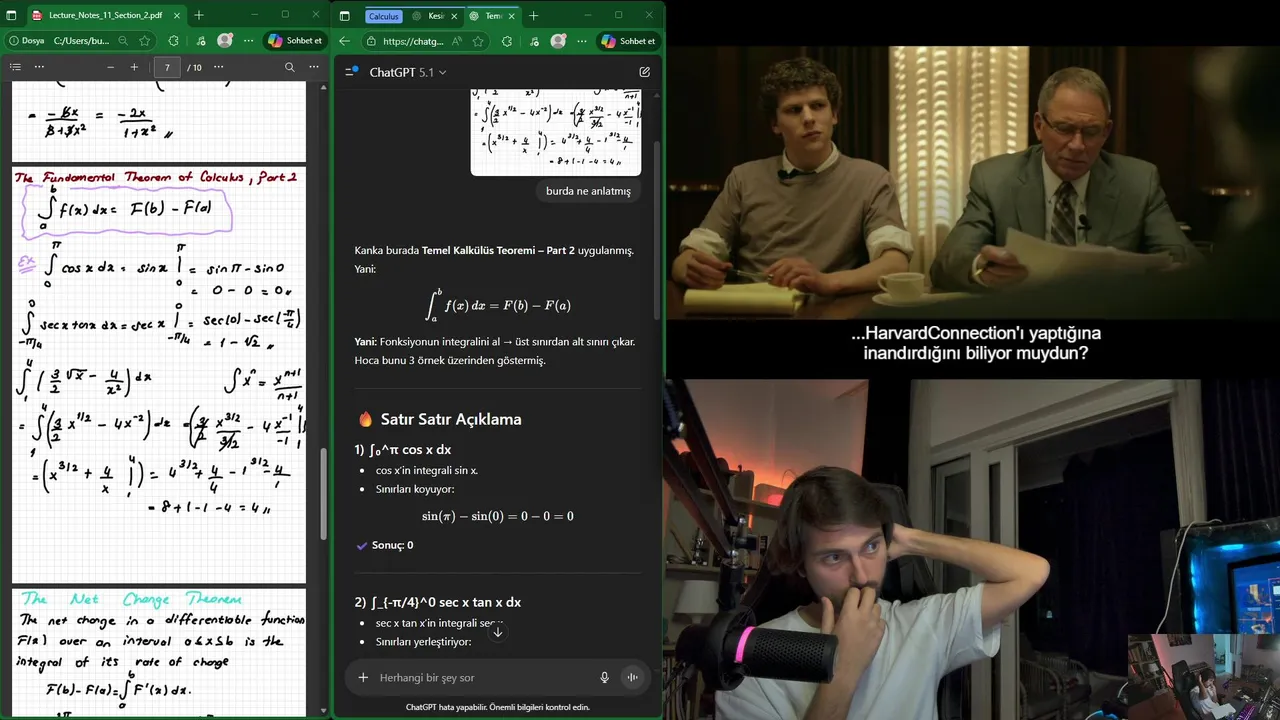The image size is (1280, 720).
Task: Open the uploaded handwritten notes image
Action: (x=556, y=131)
